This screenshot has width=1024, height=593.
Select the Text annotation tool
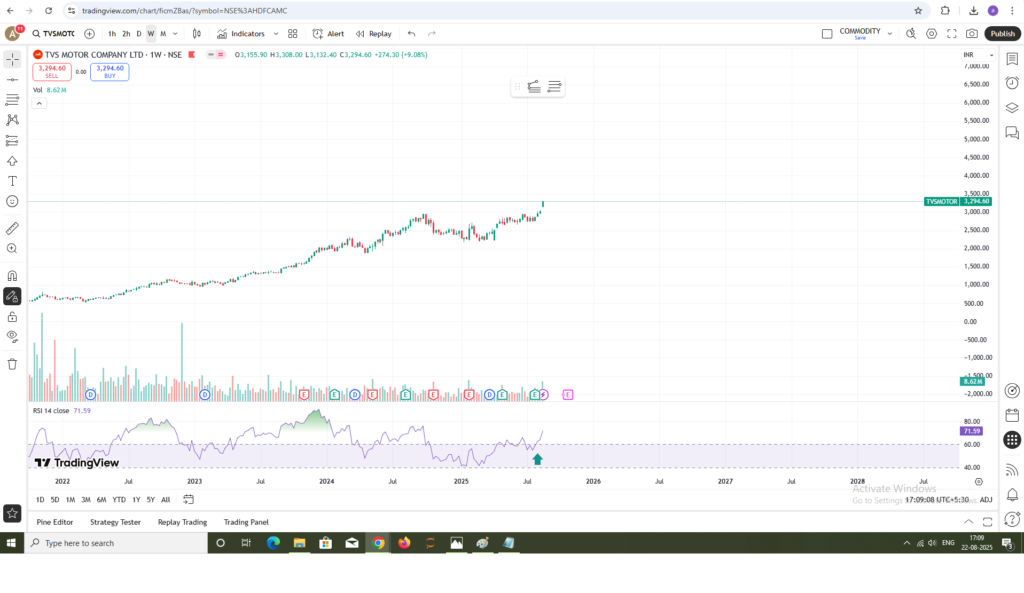click(12, 181)
